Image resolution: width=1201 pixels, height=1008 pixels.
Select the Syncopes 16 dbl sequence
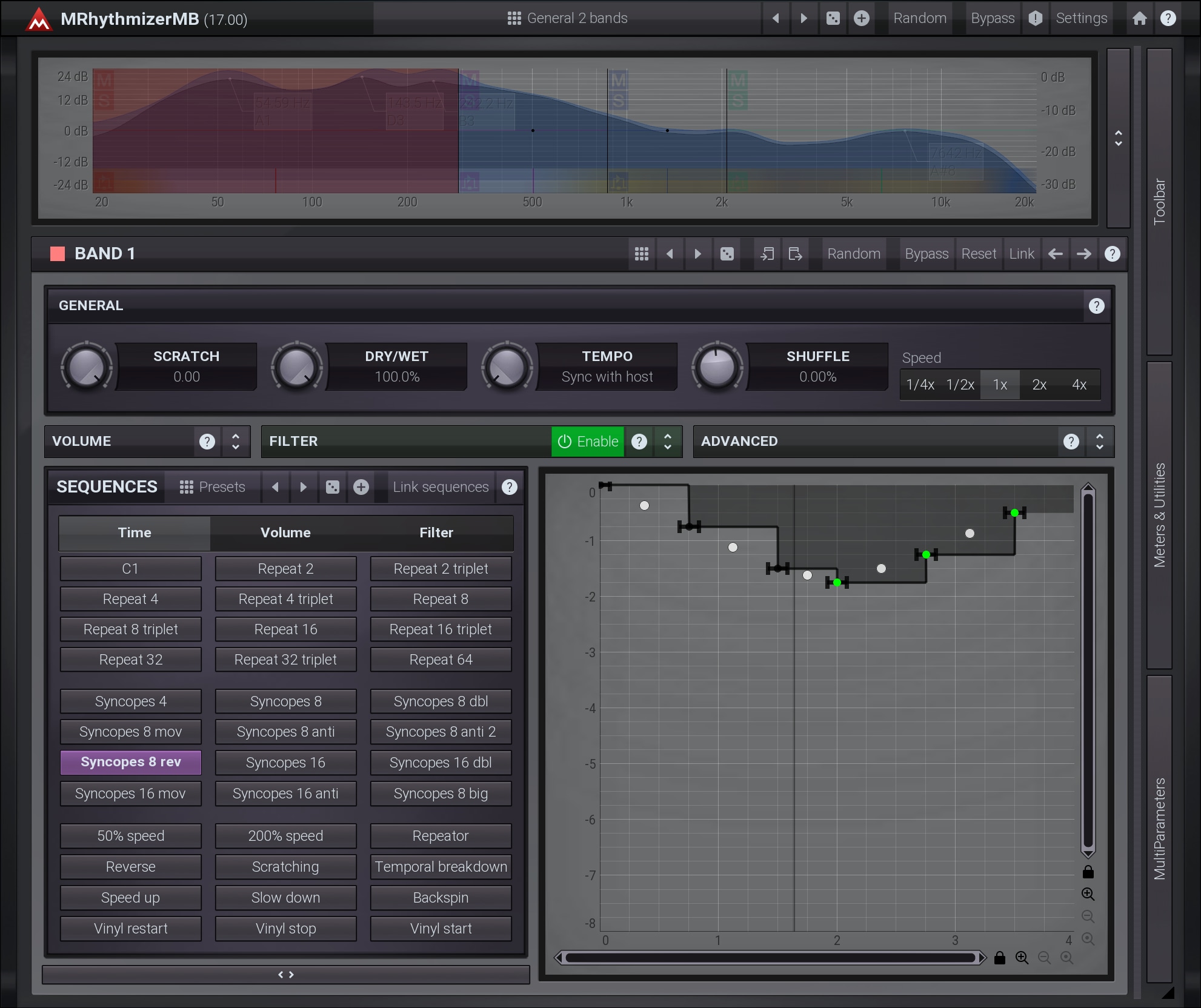click(441, 763)
